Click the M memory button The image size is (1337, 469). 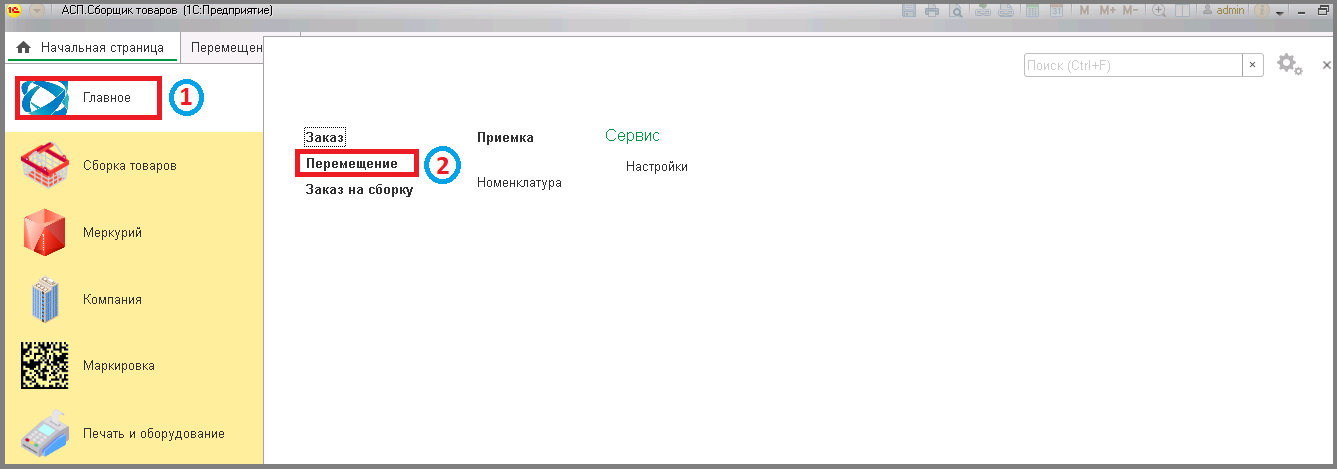pos(1084,10)
